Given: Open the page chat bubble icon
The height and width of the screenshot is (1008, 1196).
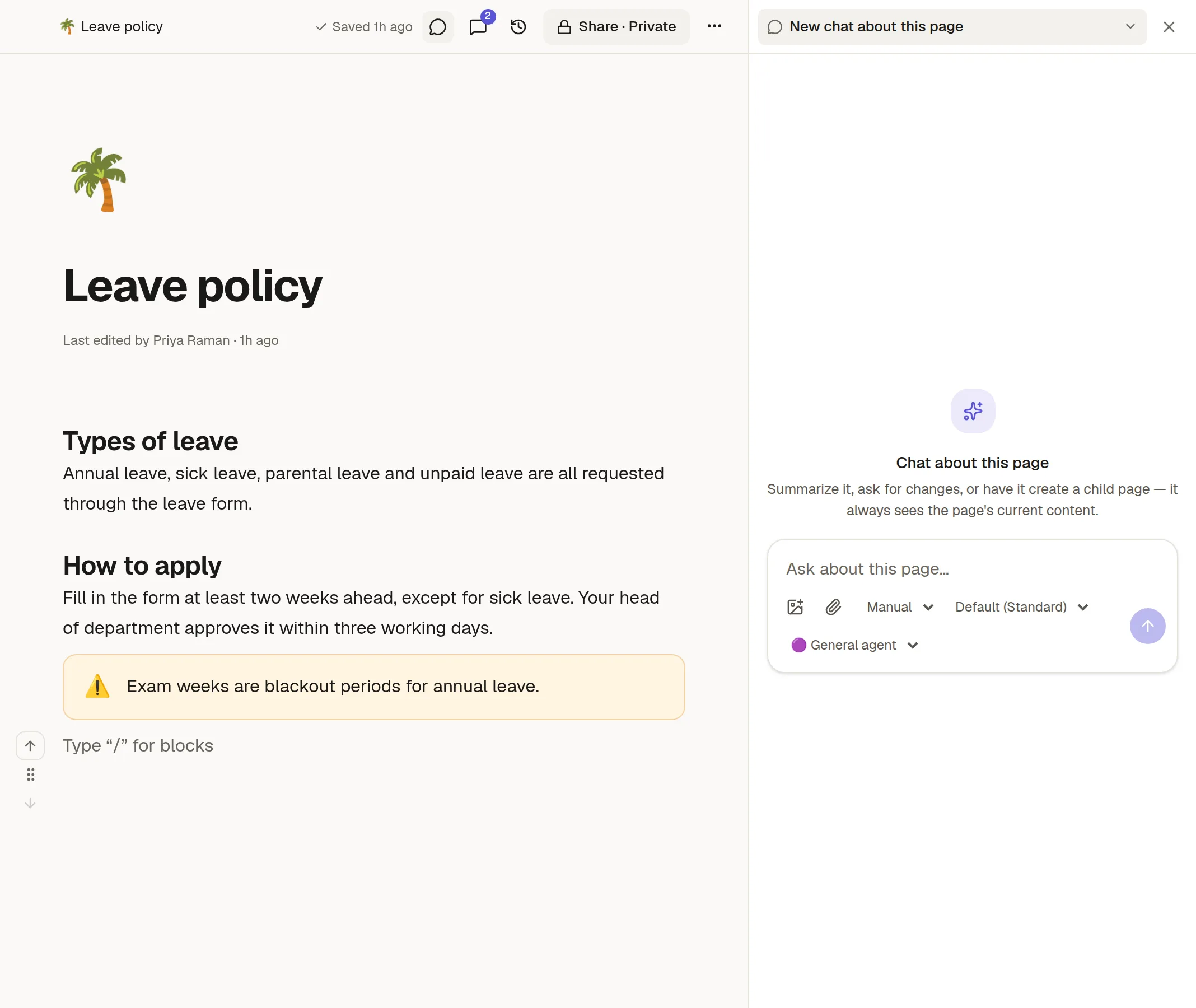Looking at the screenshot, I should (437, 27).
